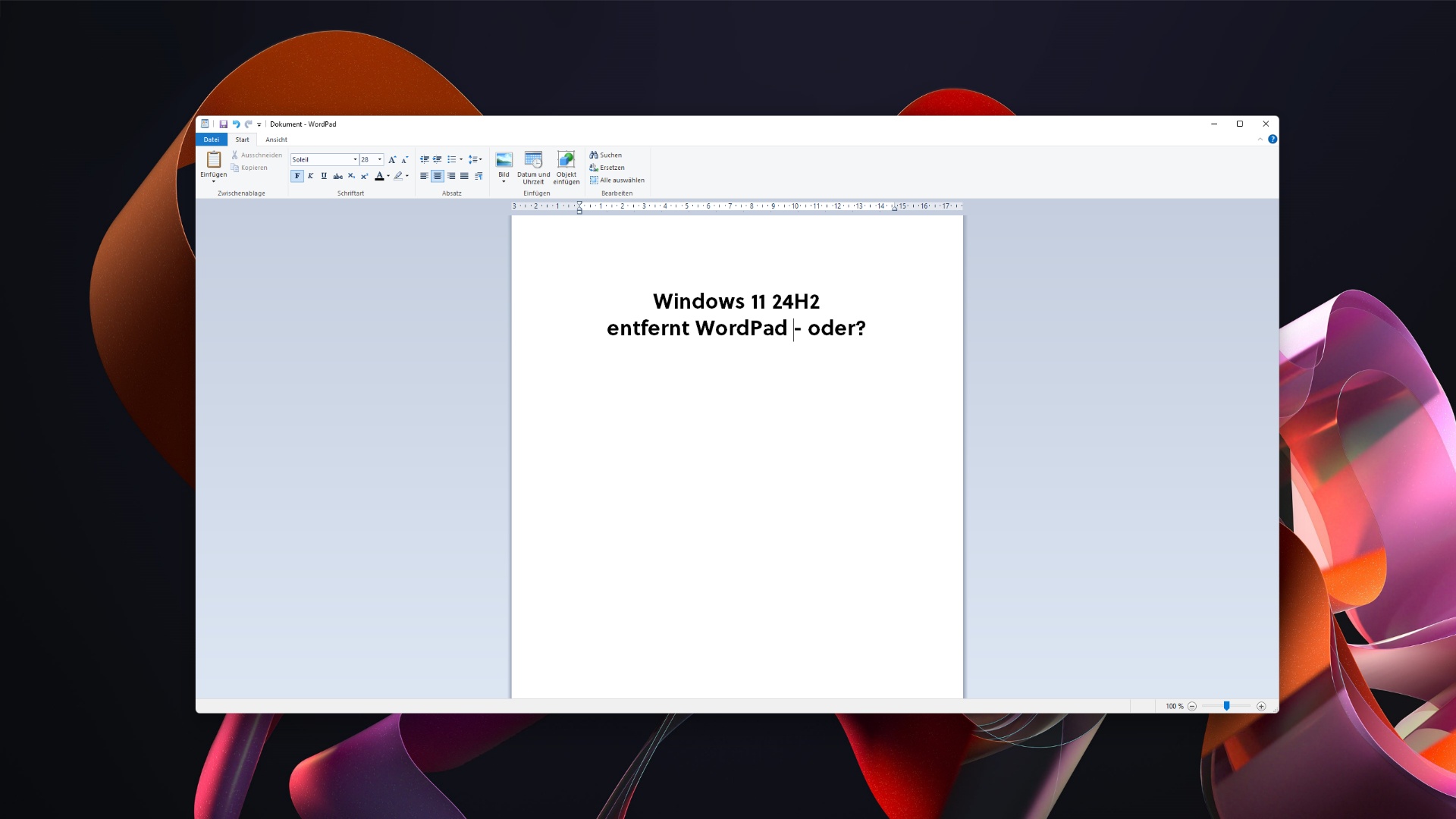
Task: Select centered text alignment
Action: click(438, 176)
